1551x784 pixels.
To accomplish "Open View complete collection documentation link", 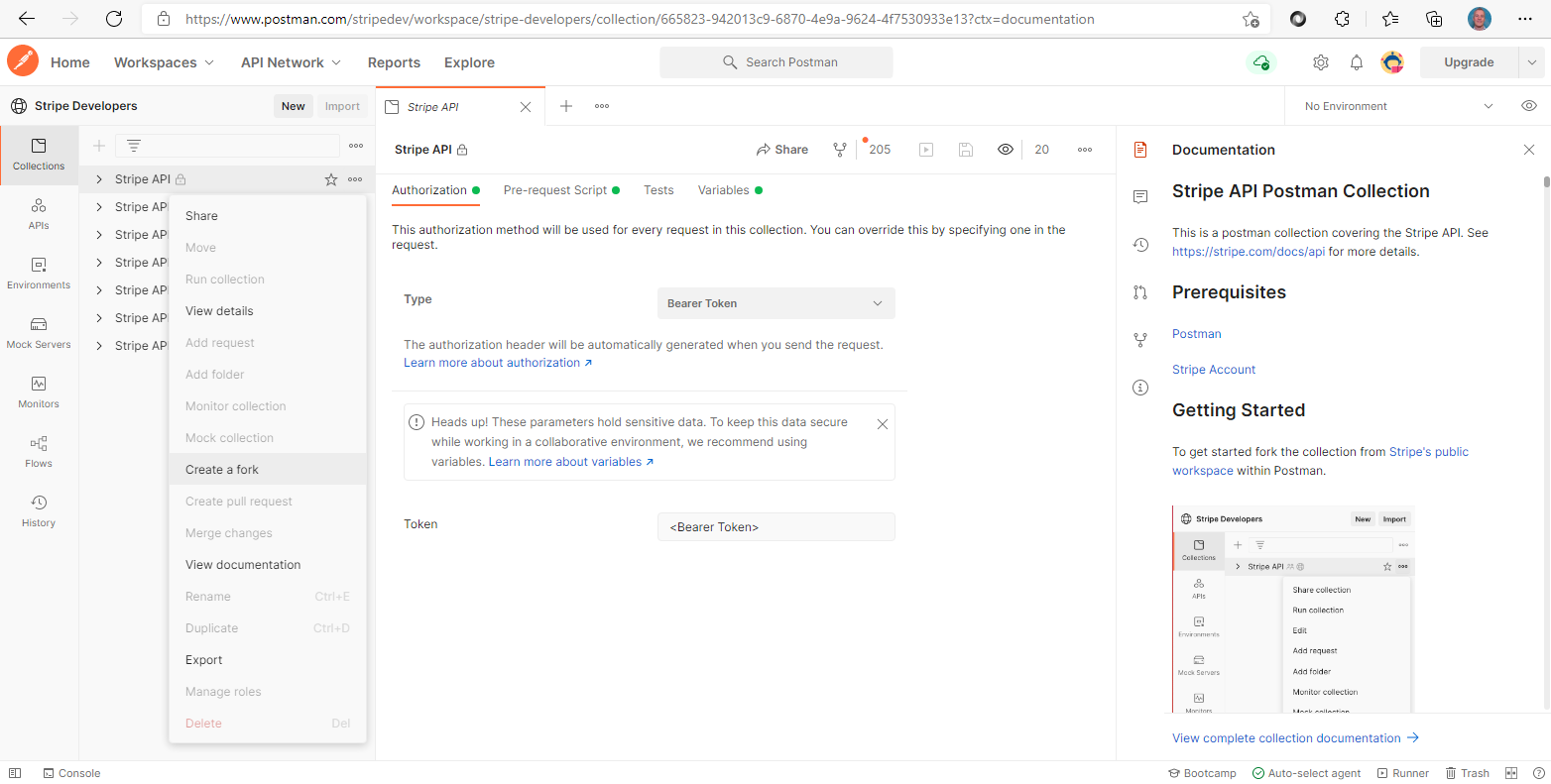I will coord(1287,737).
